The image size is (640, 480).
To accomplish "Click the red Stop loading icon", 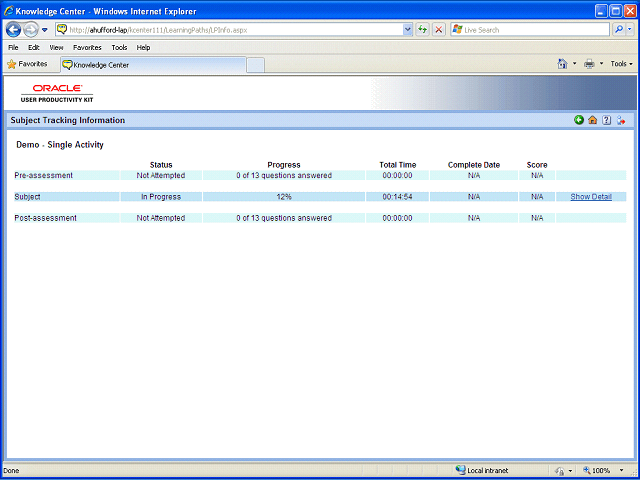I will click(x=439, y=29).
